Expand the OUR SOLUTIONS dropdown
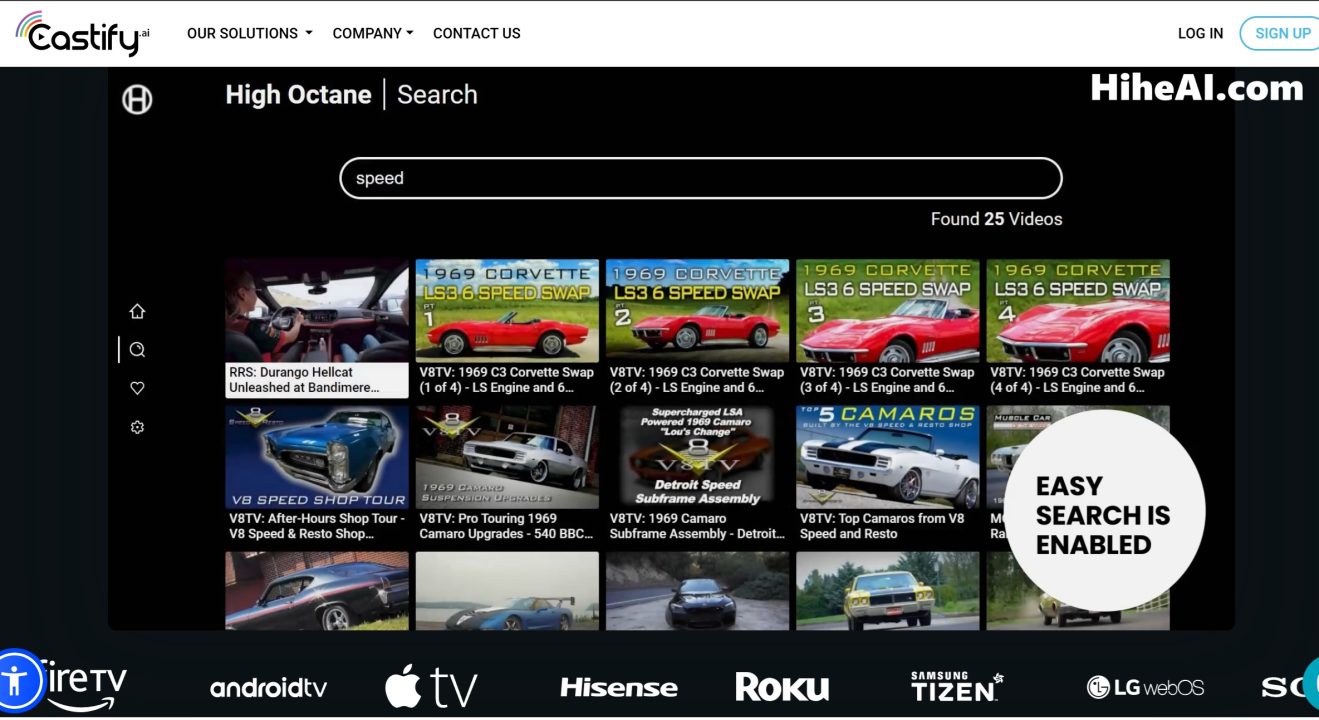The width and height of the screenshot is (1319, 720). tap(248, 33)
